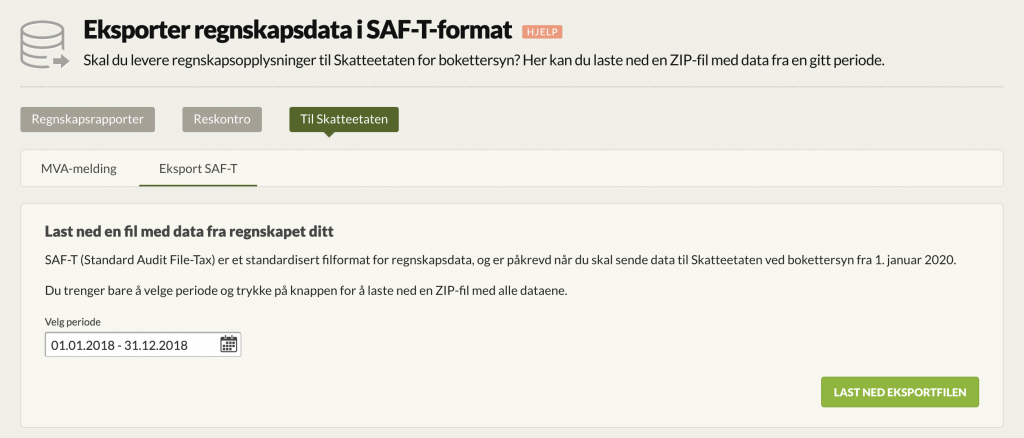The height and width of the screenshot is (438, 1024).
Task: Open the calendar date picker icon
Action: coord(229,344)
